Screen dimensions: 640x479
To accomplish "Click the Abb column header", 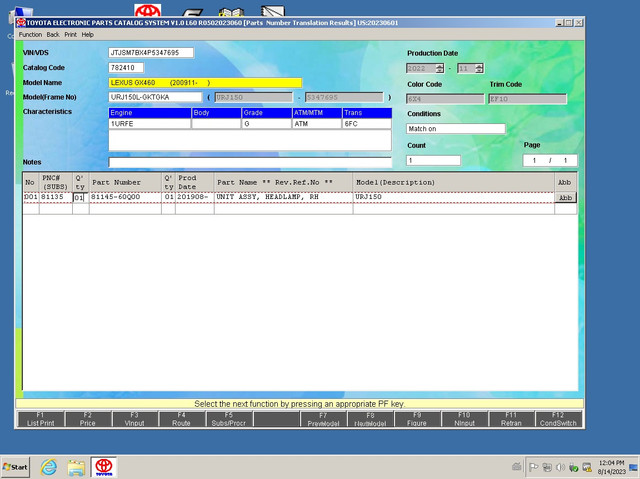I will [565, 182].
